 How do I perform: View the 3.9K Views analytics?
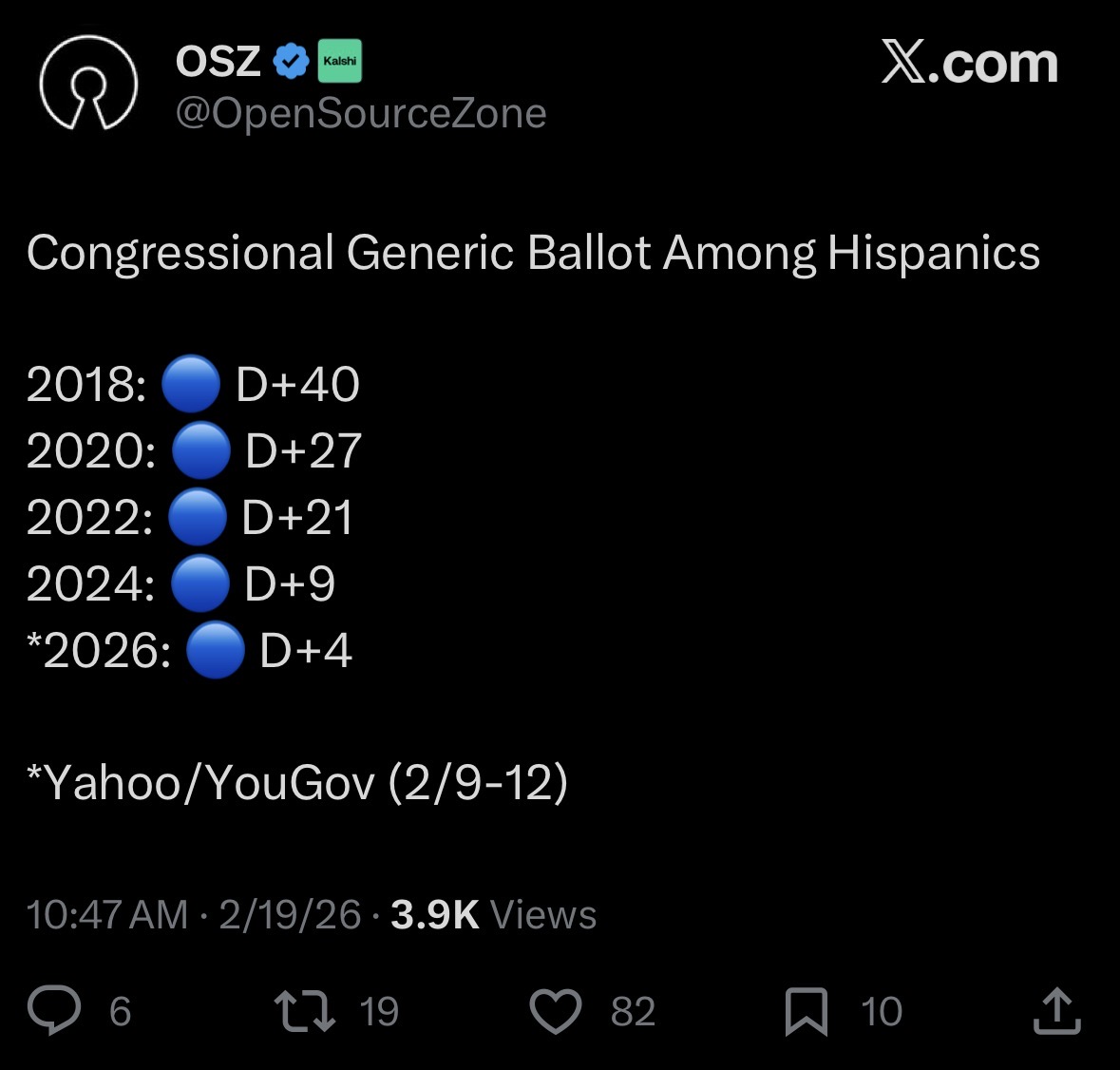pos(494,915)
